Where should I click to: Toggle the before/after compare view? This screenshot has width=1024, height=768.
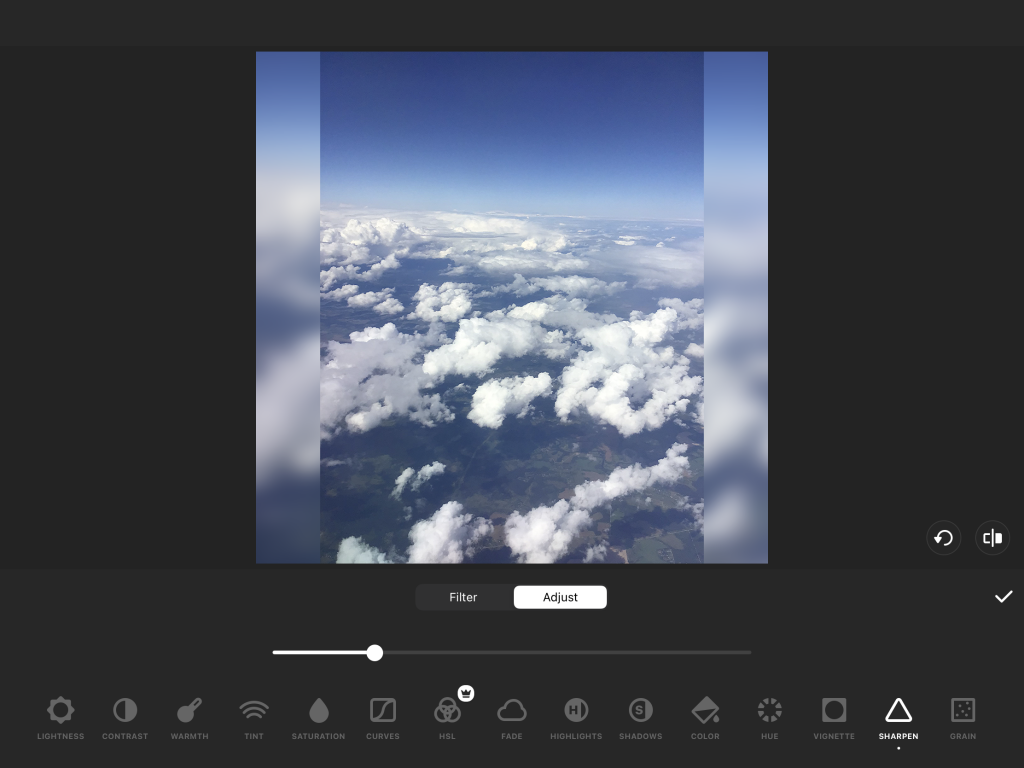click(x=992, y=538)
